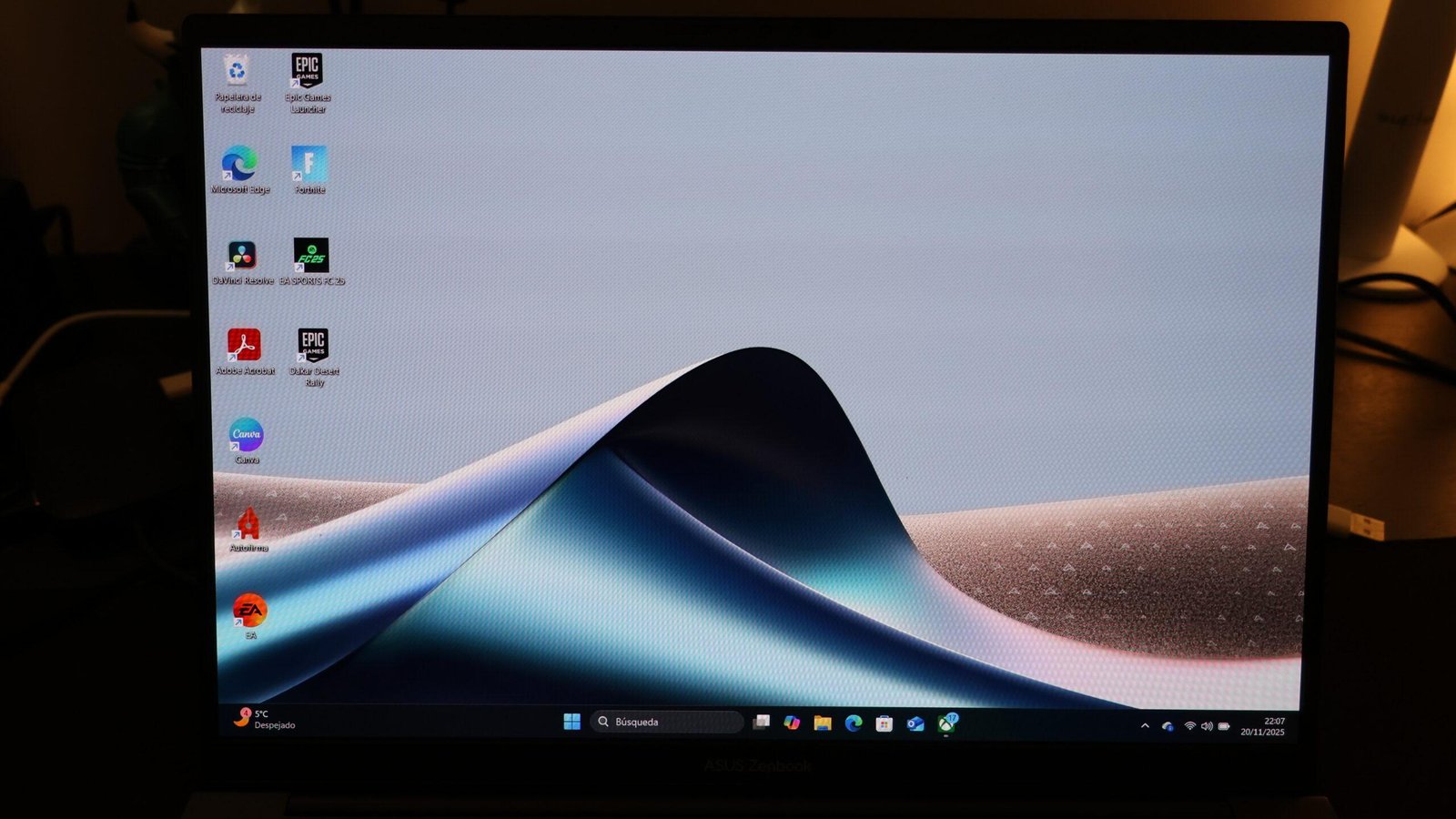Expand the hidden system tray icons chevron
Image resolution: width=1456 pixels, height=819 pixels.
[x=1145, y=725]
